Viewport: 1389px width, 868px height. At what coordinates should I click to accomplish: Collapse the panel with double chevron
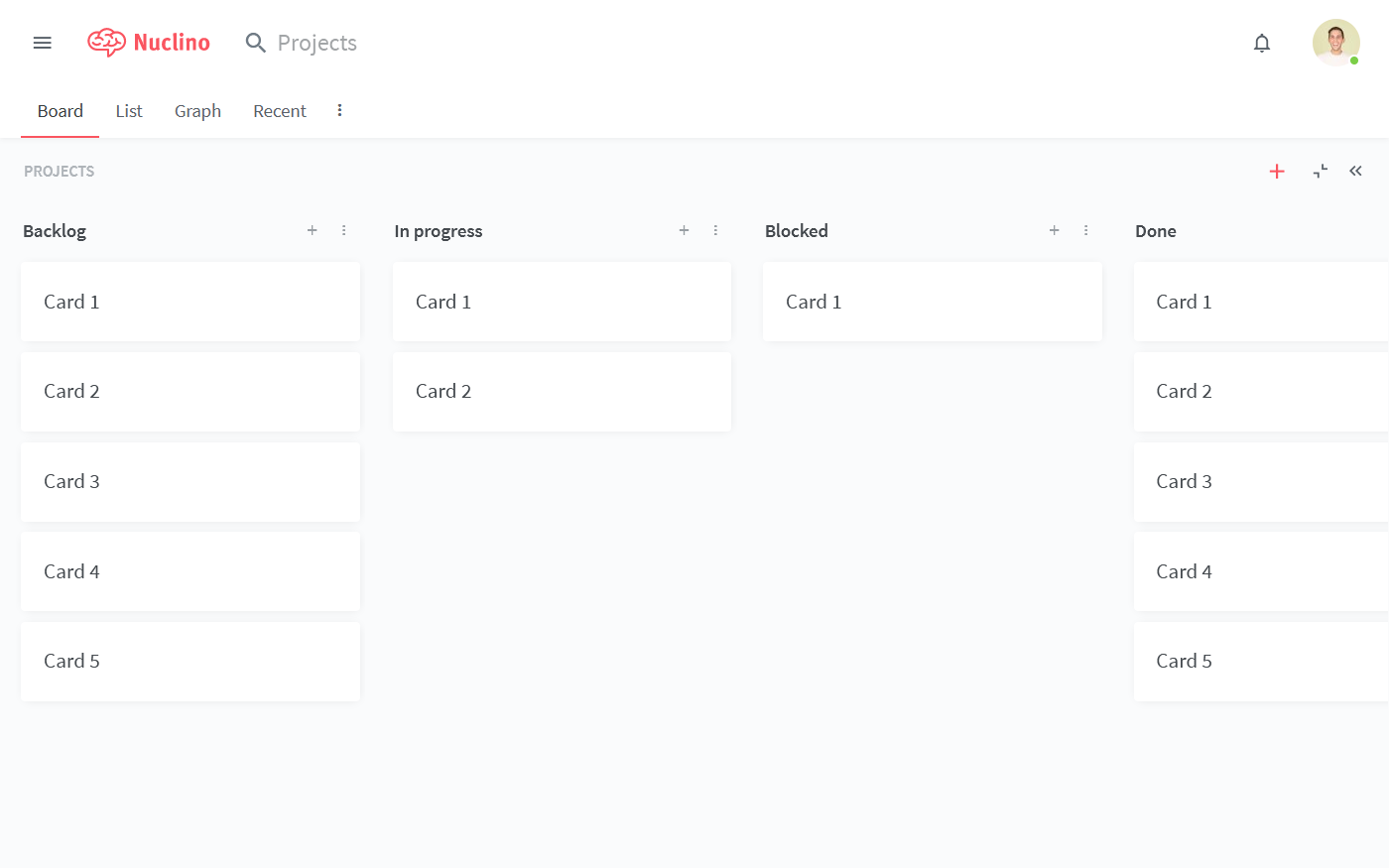(1355, 171)
